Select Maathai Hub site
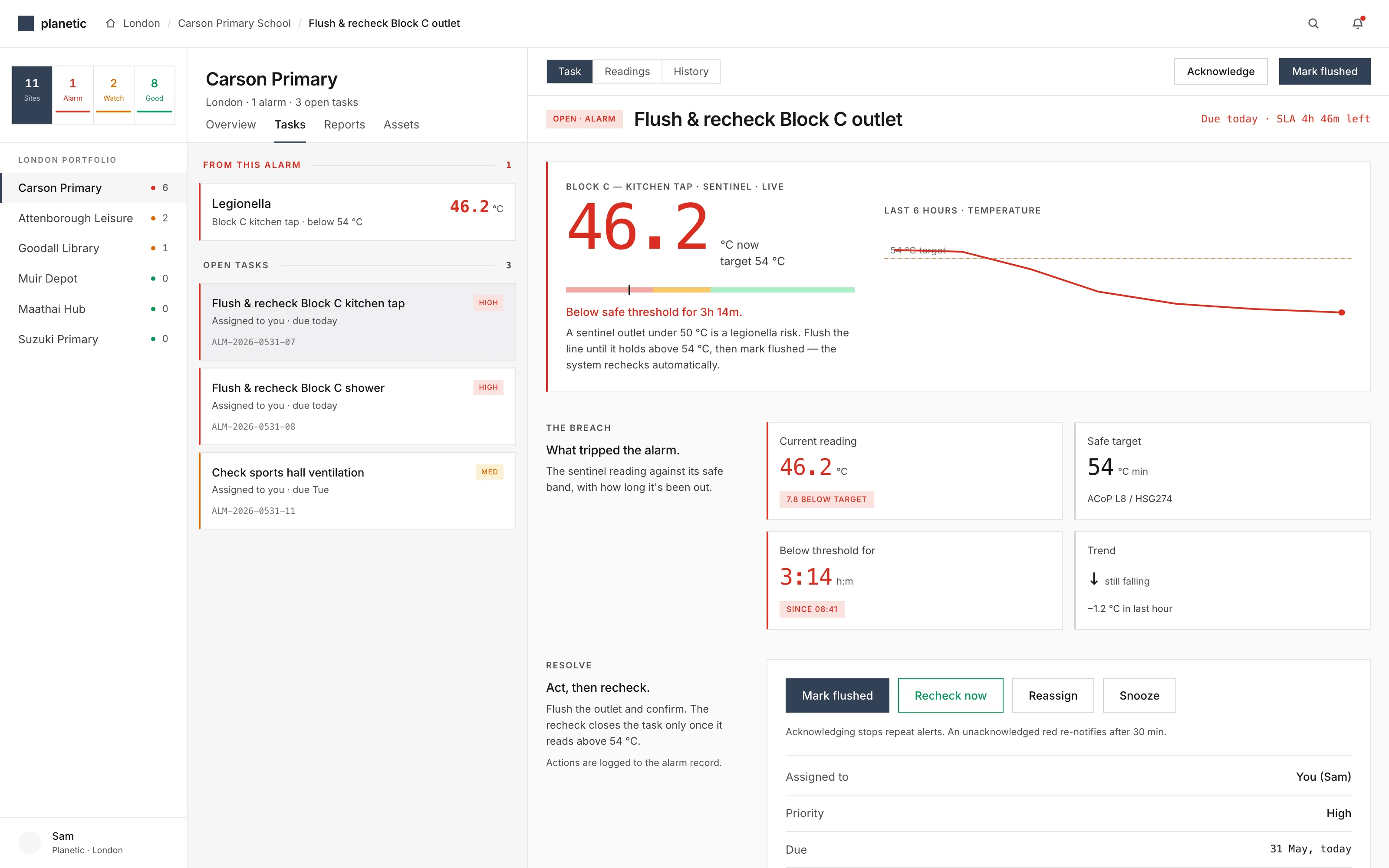Image resolution: width=1389 pixels, height=868 pixels. pos(94,309)
